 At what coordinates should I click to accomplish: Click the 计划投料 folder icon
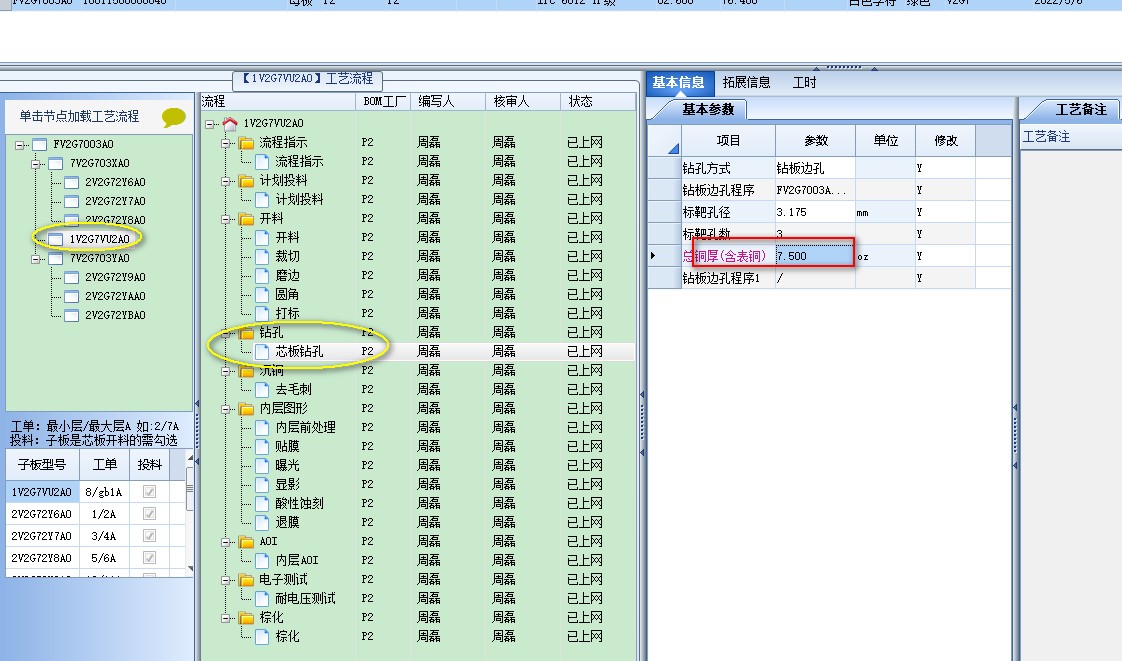(x=246, y=180)
